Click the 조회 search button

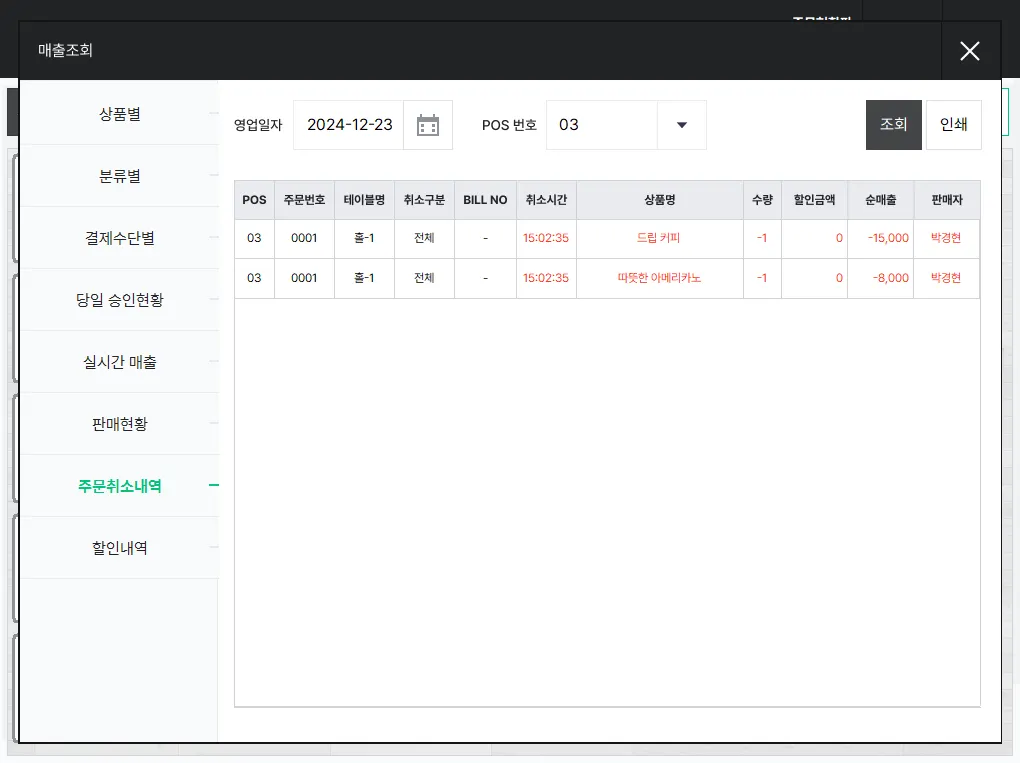click(x=893, y=124)
